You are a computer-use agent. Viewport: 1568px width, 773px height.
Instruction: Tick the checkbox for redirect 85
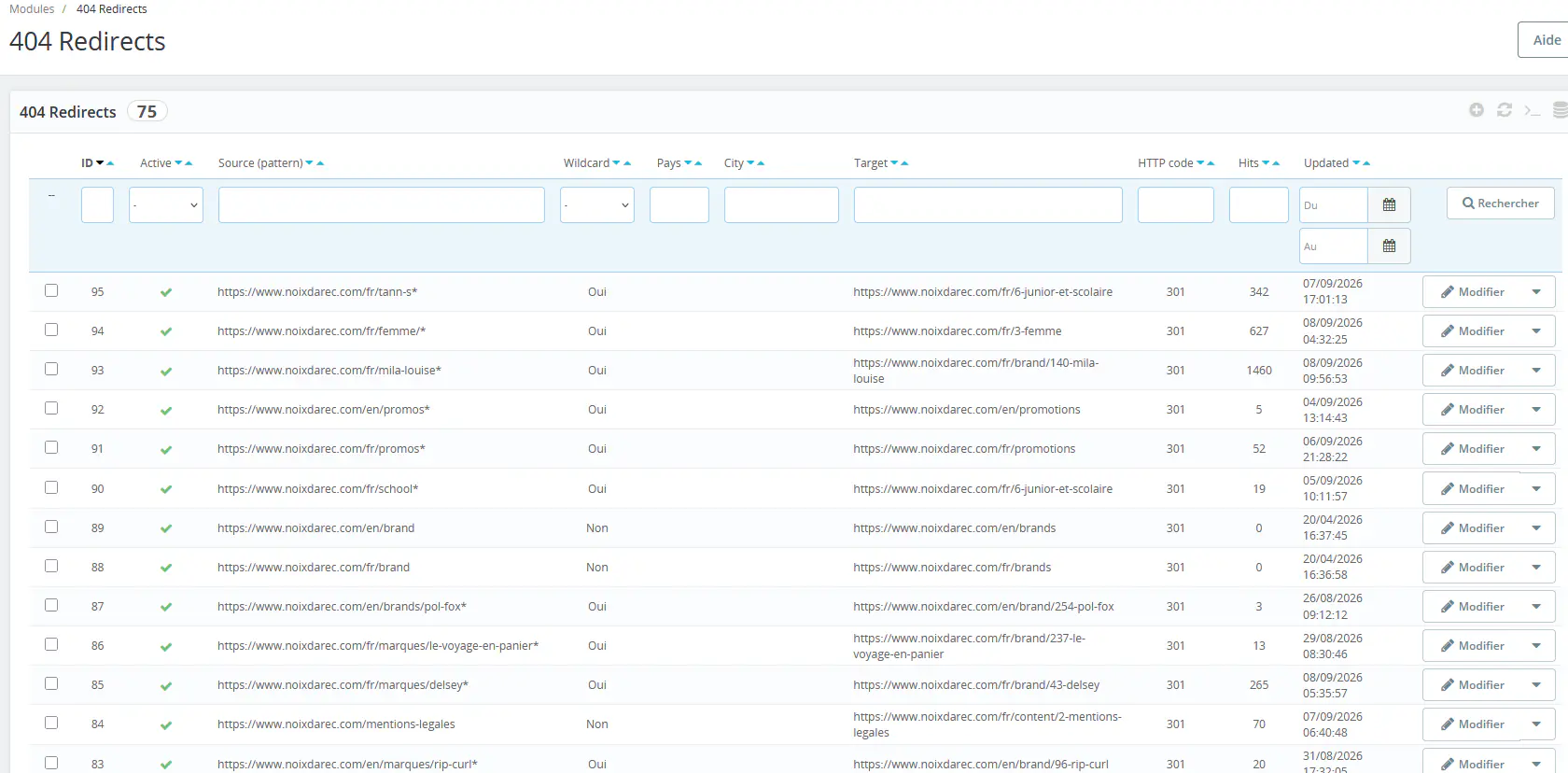pyautogui.click(x=51, y=683)
